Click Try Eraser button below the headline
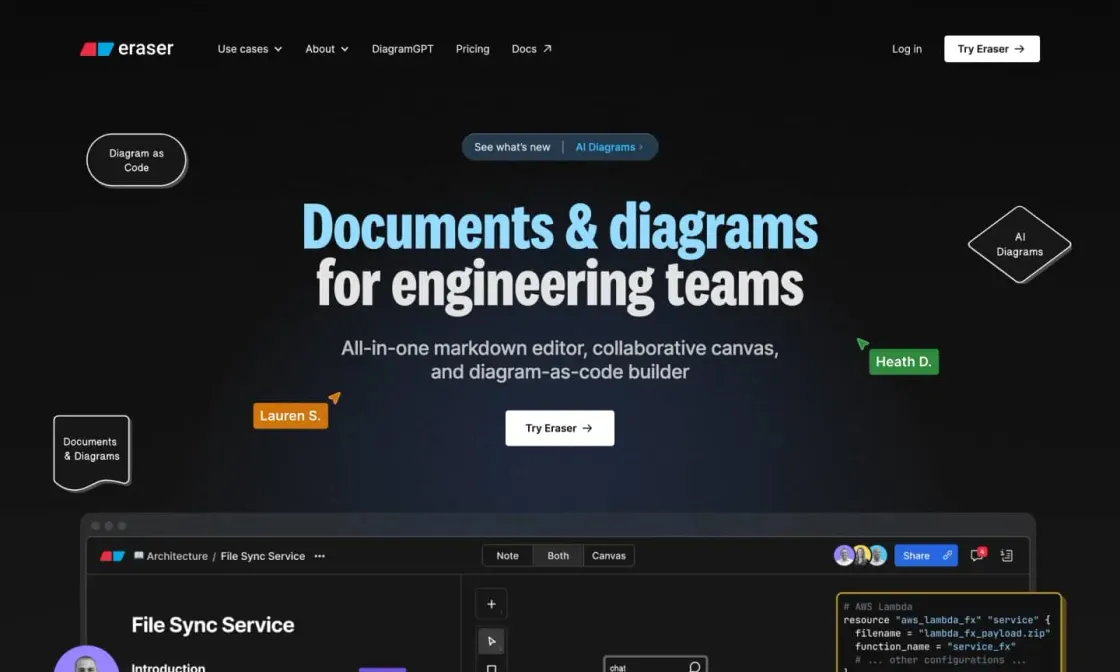The image size is (1120, 672). (559, 428)
